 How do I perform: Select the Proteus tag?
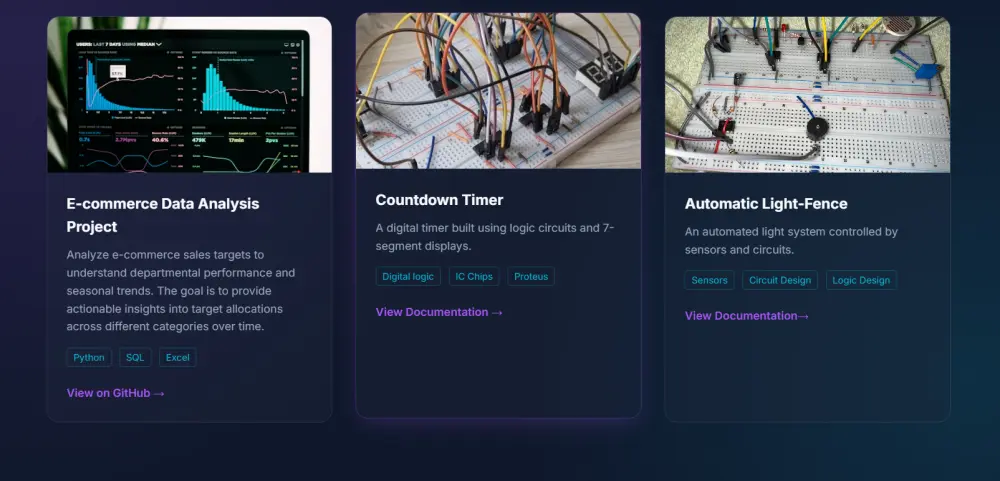click(531, 276)
